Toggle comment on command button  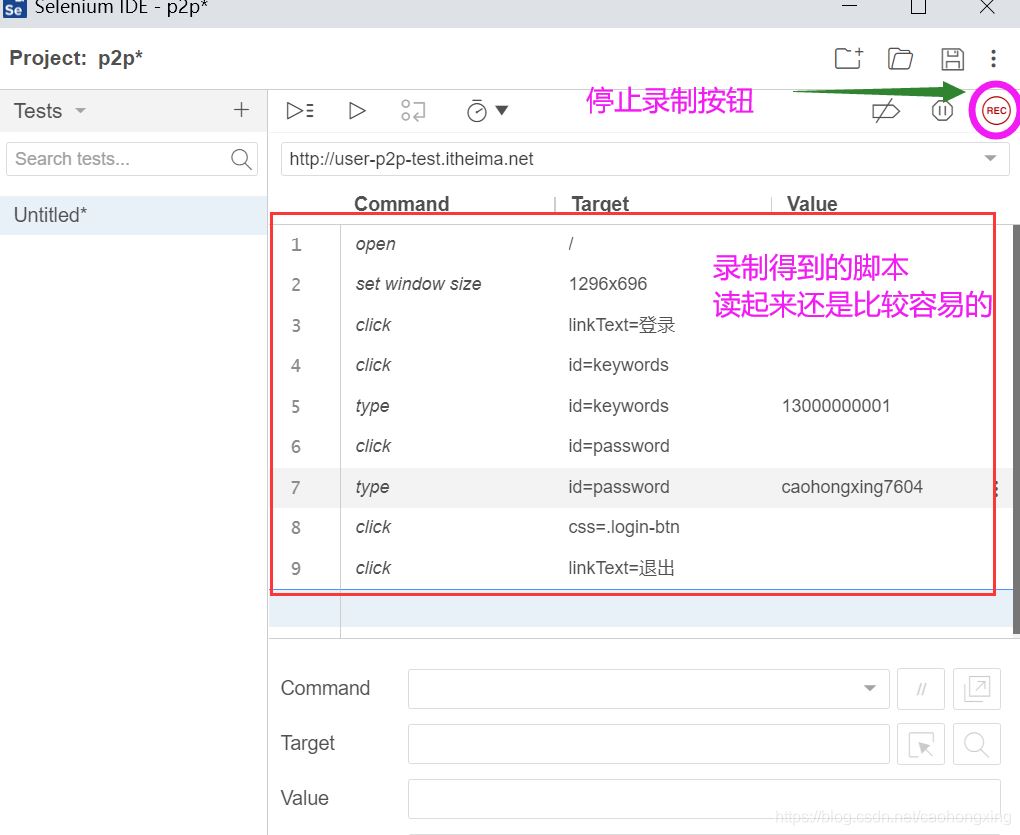[920, 689]
